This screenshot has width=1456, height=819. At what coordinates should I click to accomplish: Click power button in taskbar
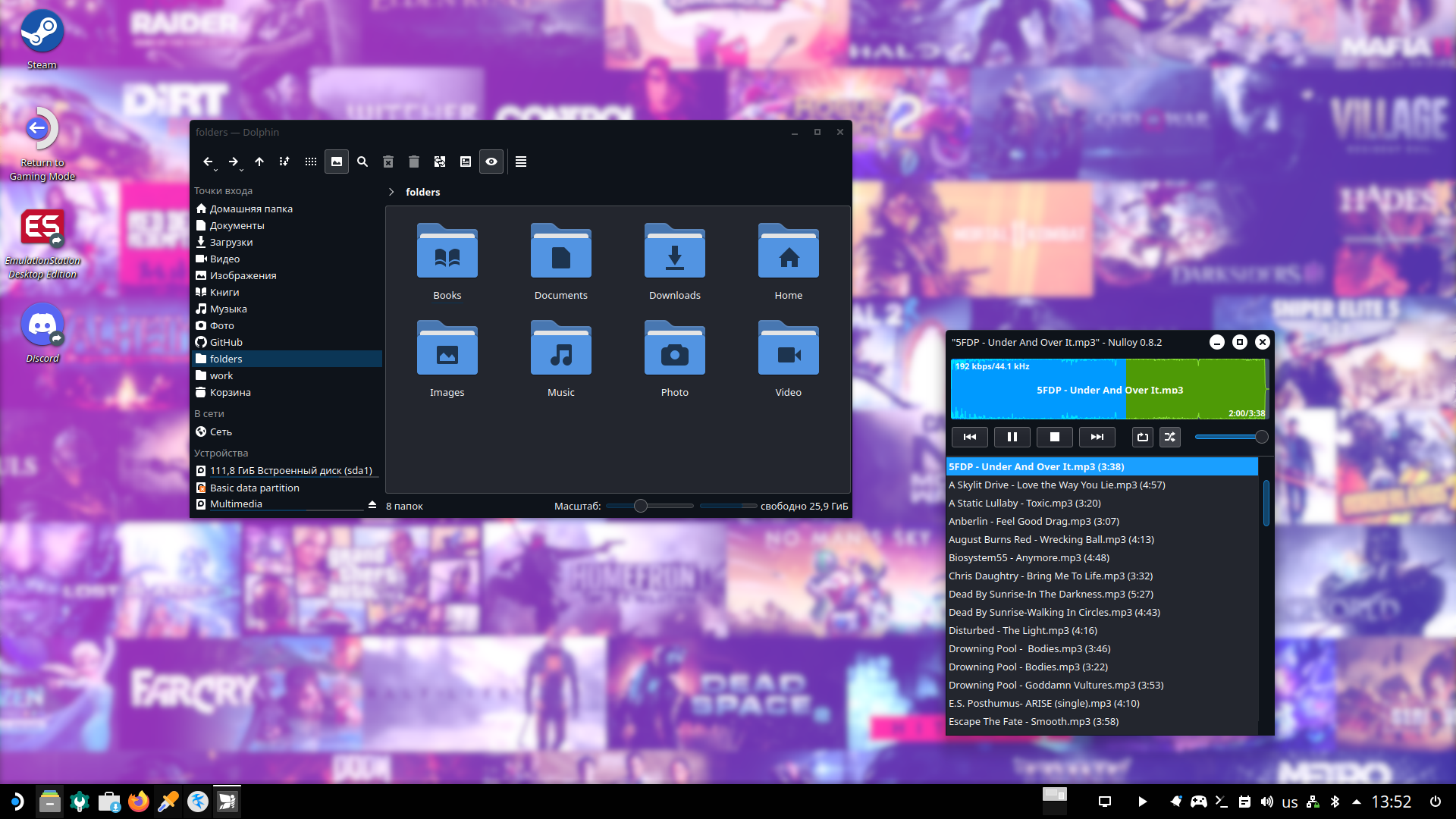[1436, 802]
